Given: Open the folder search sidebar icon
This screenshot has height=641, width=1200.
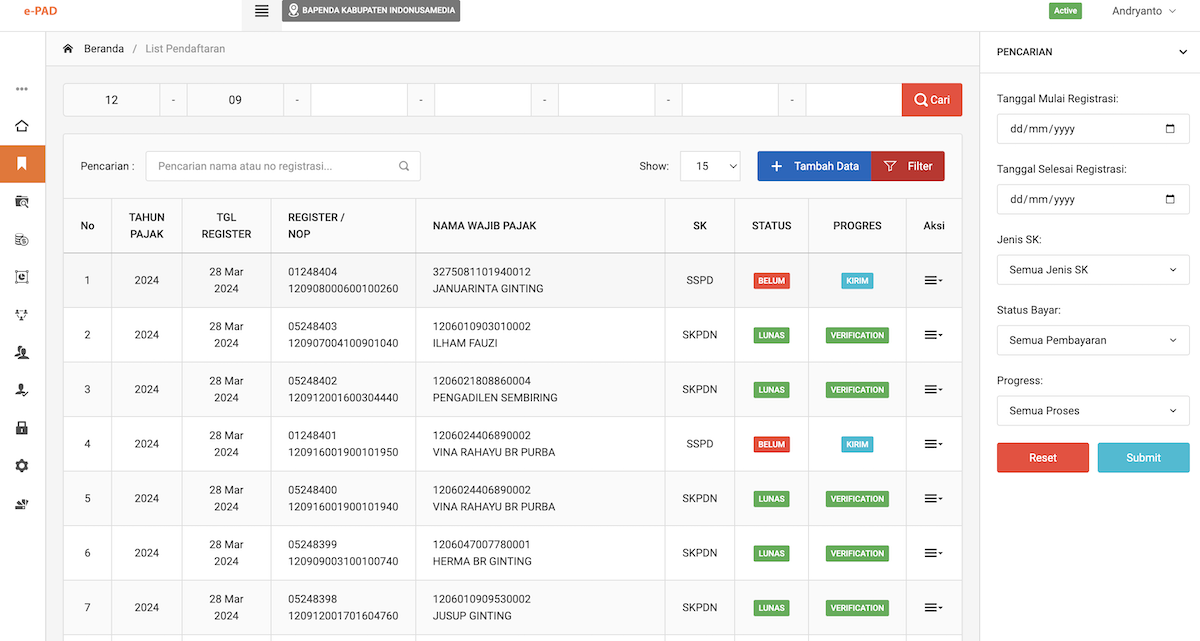Looking at the screenshot, I should click(x=22, y=201).
